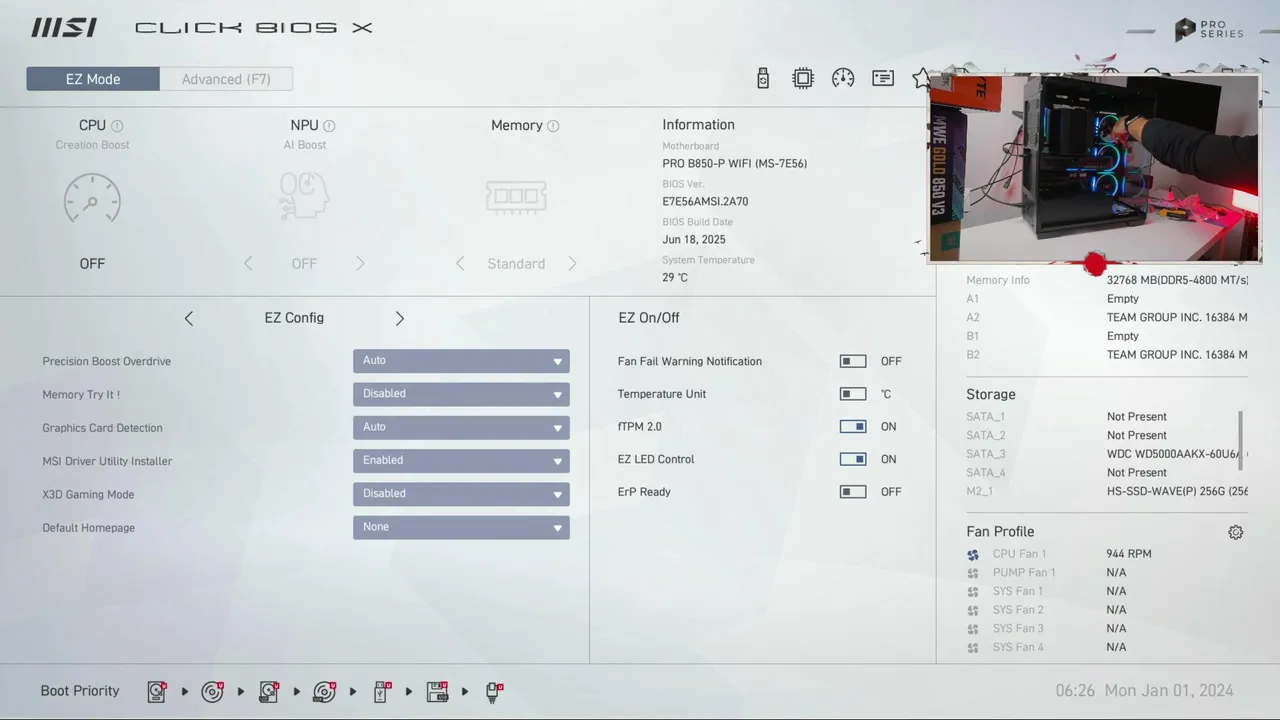Screen dimensions: 1280x720
Task: Click the card-style info icon in the top toolbar
Action: 883,78
